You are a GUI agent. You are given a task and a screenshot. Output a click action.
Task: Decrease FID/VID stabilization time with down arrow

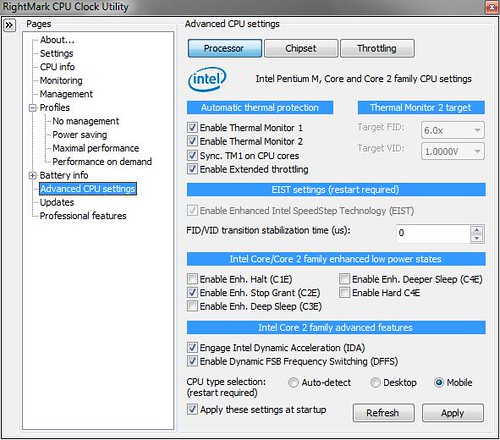click(x=477, y=238)
